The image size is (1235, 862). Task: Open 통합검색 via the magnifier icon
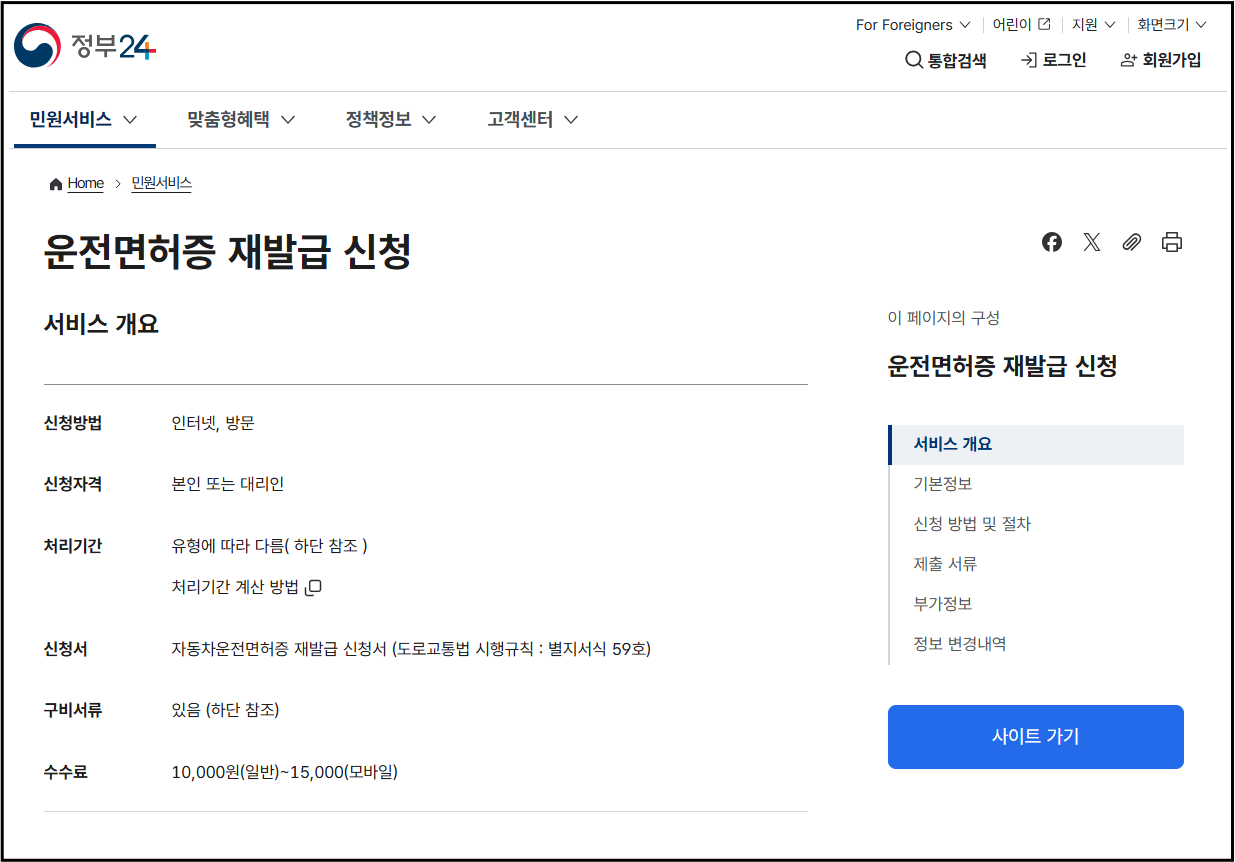tap(912, 60)
